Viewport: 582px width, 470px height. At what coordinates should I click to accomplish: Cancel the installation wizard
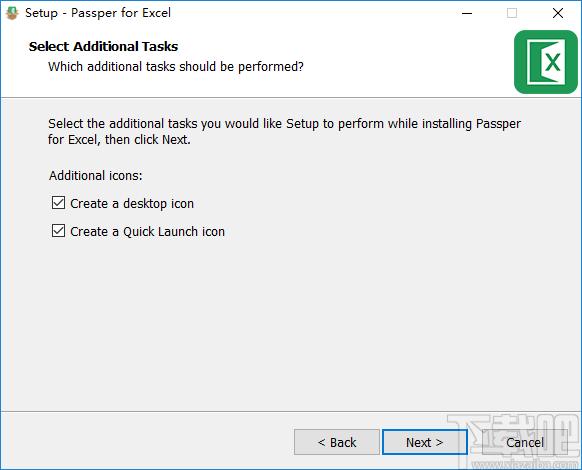tap(524, 442)
